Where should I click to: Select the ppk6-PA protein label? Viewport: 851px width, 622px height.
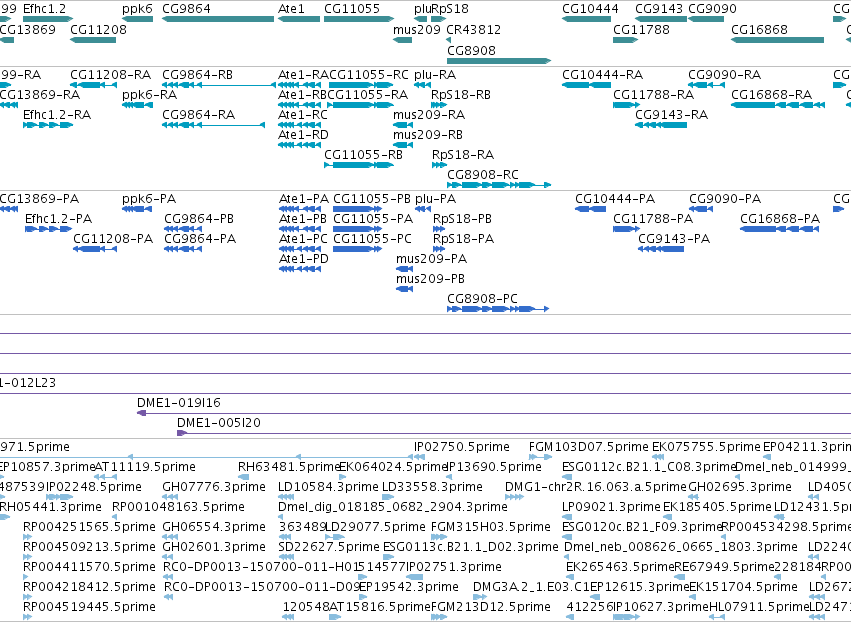pos(149,199)
